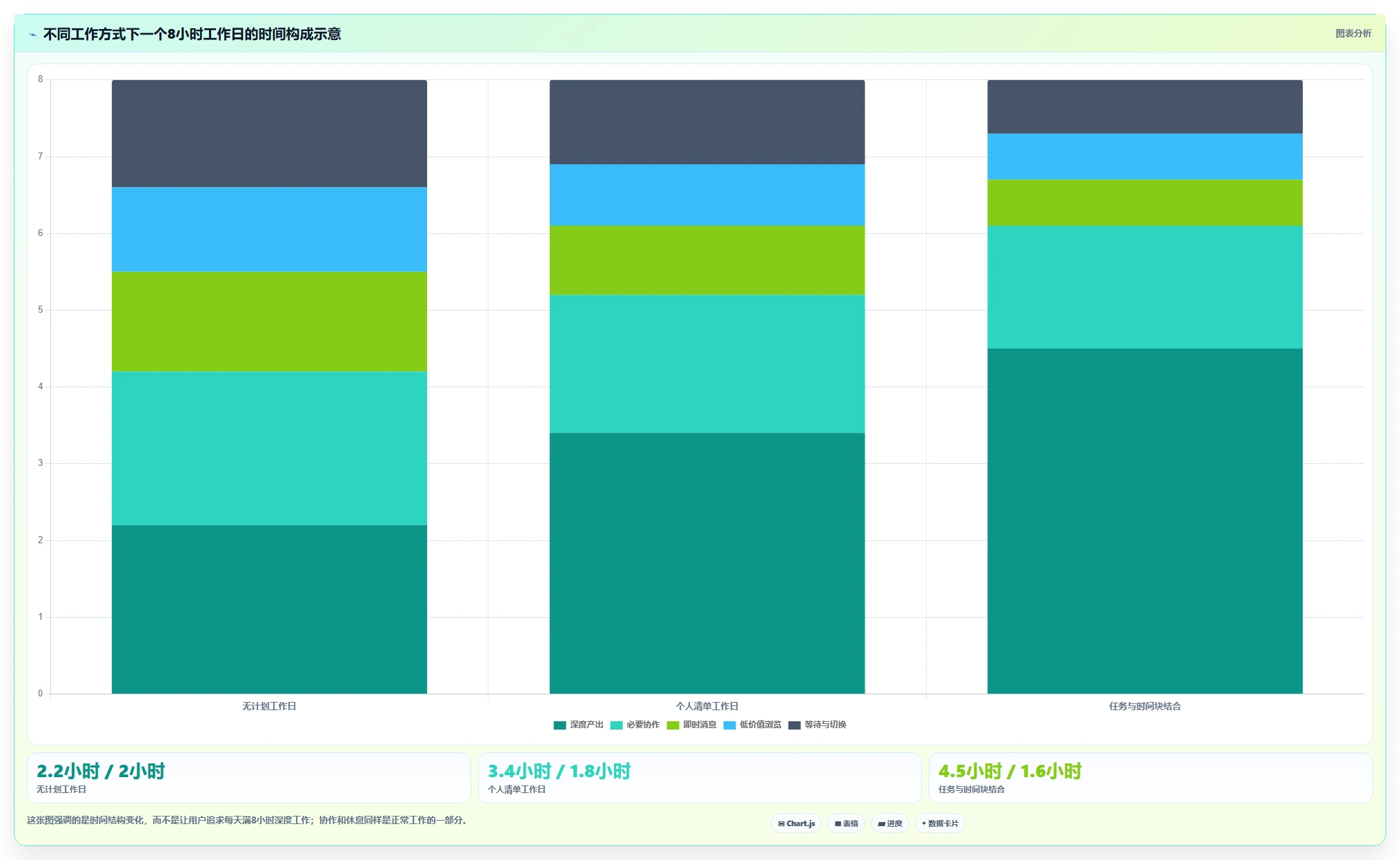This screenshot has width=1400, height=860.
Task: Click the 个人清单工作日 x-axis label
Action: (707, 706)
